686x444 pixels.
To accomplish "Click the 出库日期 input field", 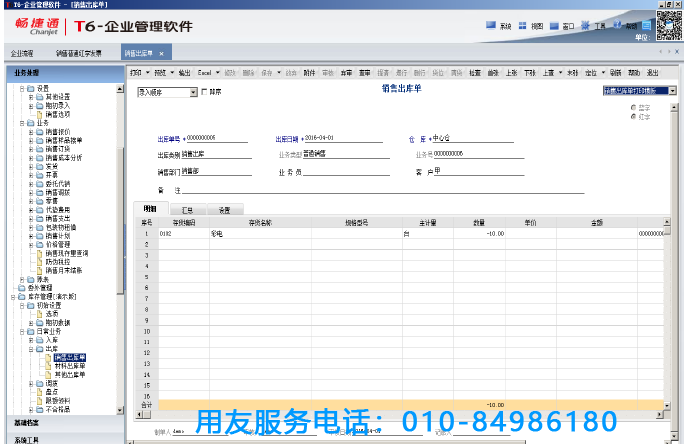I will click(343, 138).
